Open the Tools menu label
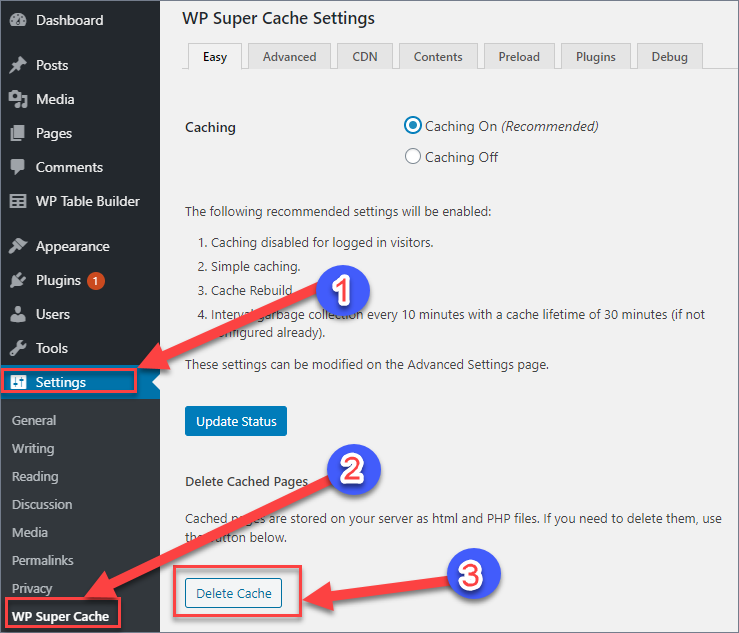The width and height of the screenshot is (739, 633). coord(52,348)
